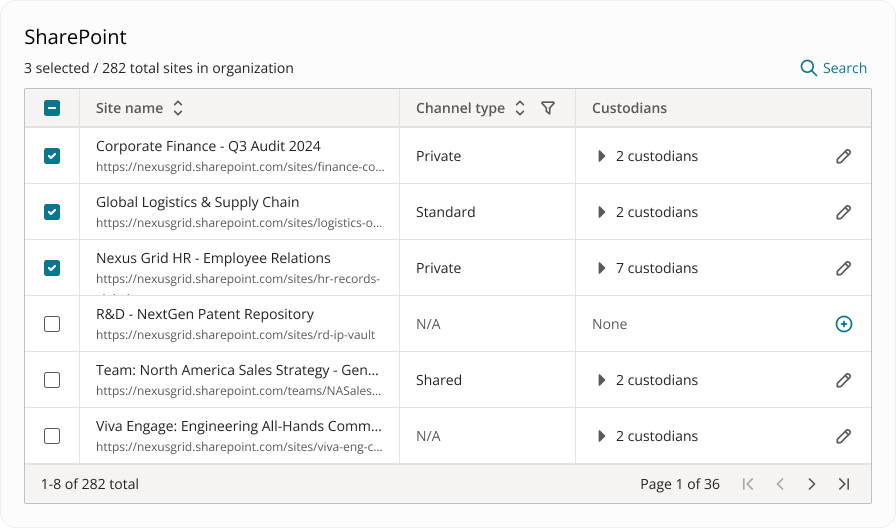Expand custodians for Corporate Finance Q3 Audit

click(x=601, y=156)
